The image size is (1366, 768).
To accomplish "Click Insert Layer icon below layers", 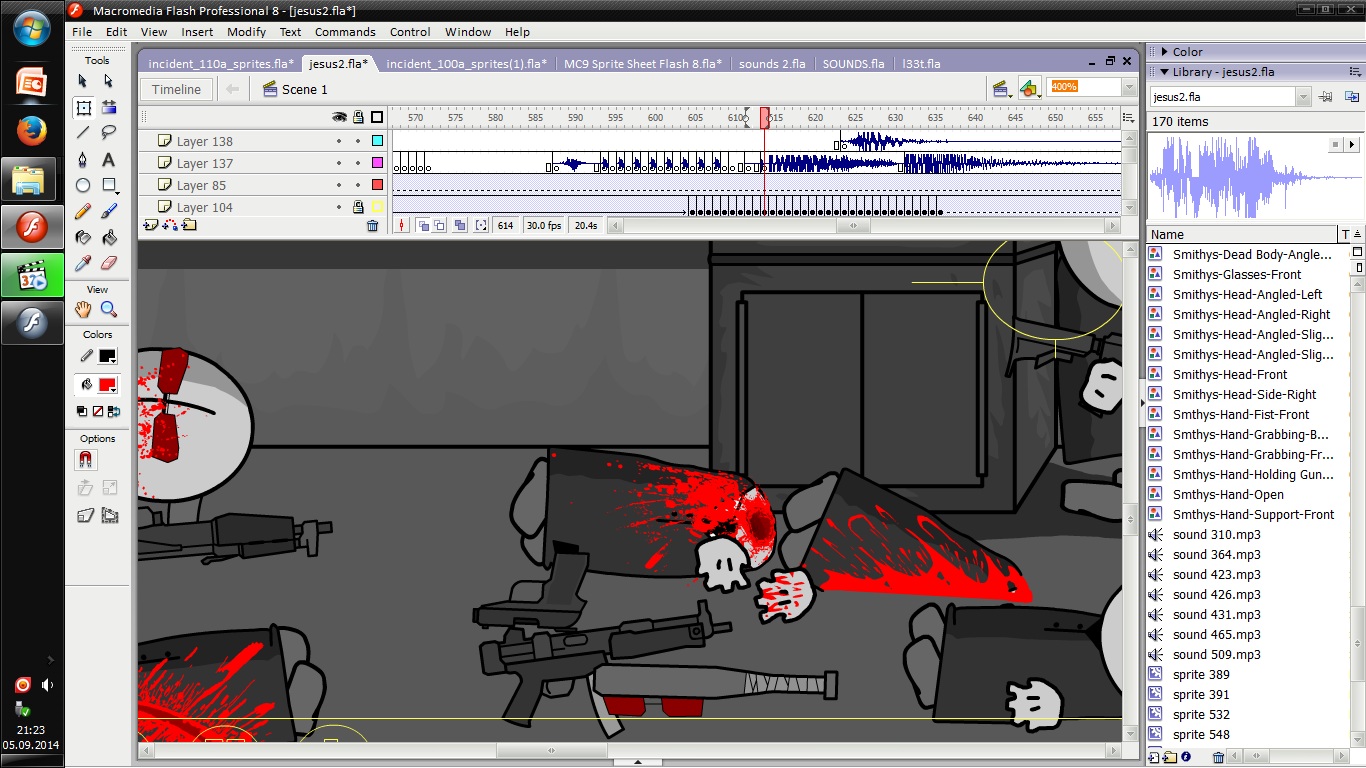I will pyautogui.click(x=151, y=226).
